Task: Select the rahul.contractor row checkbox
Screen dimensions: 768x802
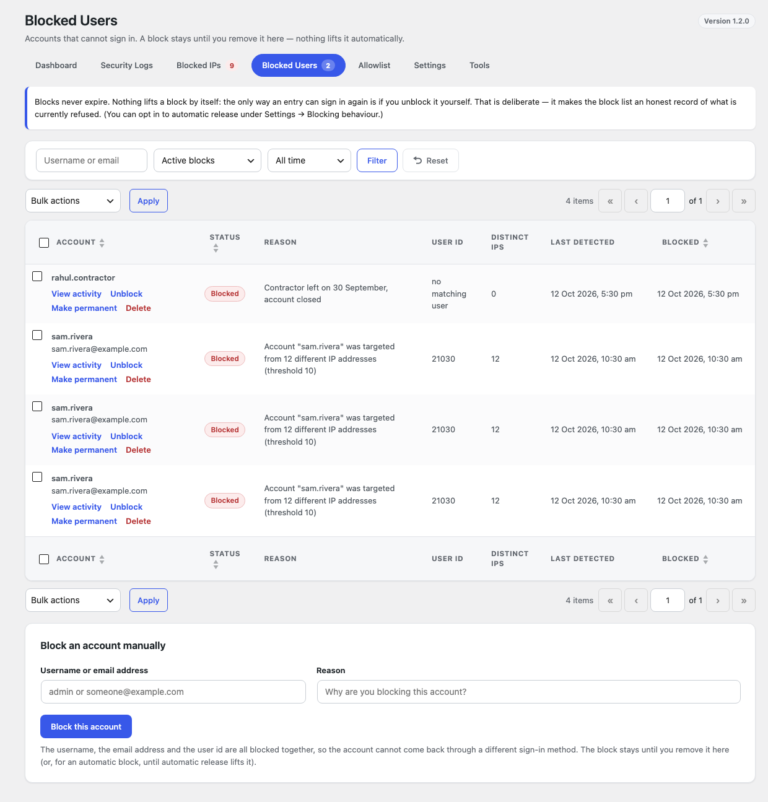Action: pos(37,276)
